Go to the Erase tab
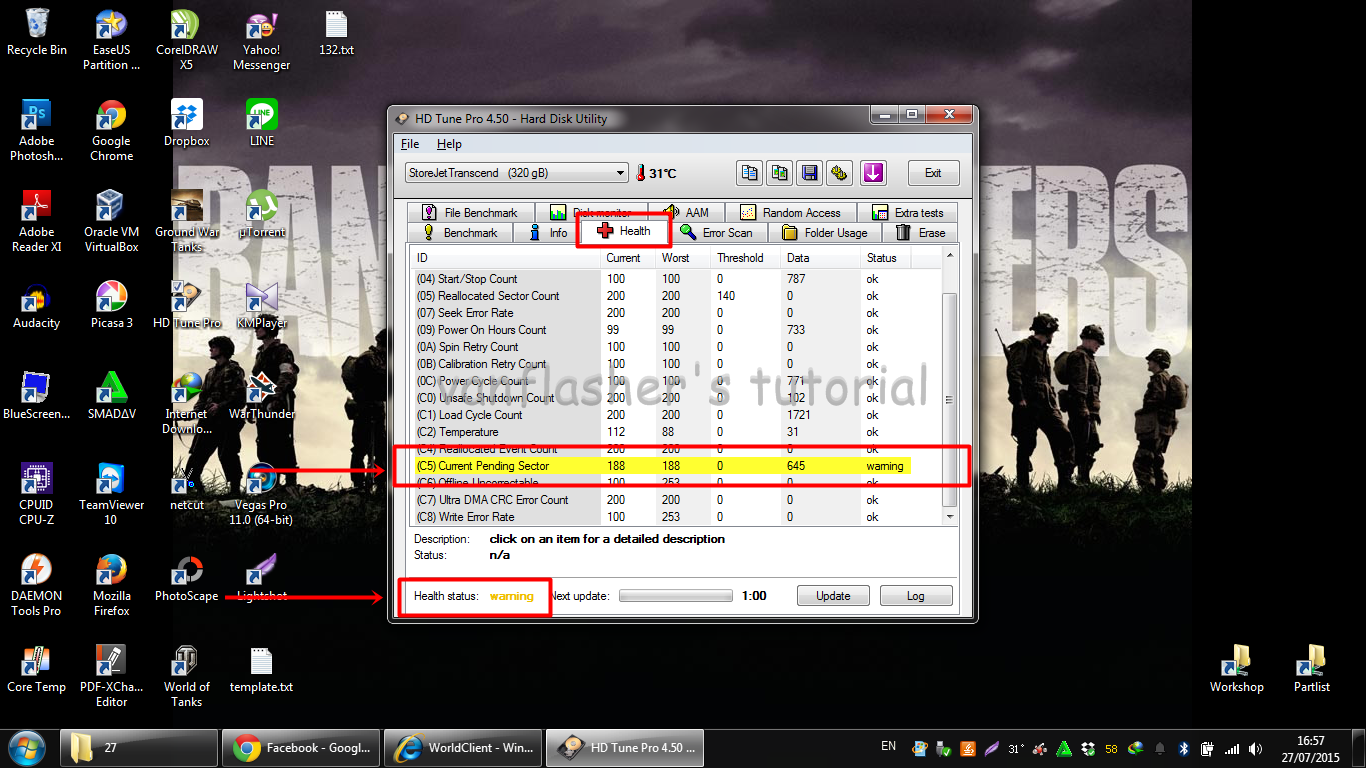1366x768 pixels. (x=920, y=233)
